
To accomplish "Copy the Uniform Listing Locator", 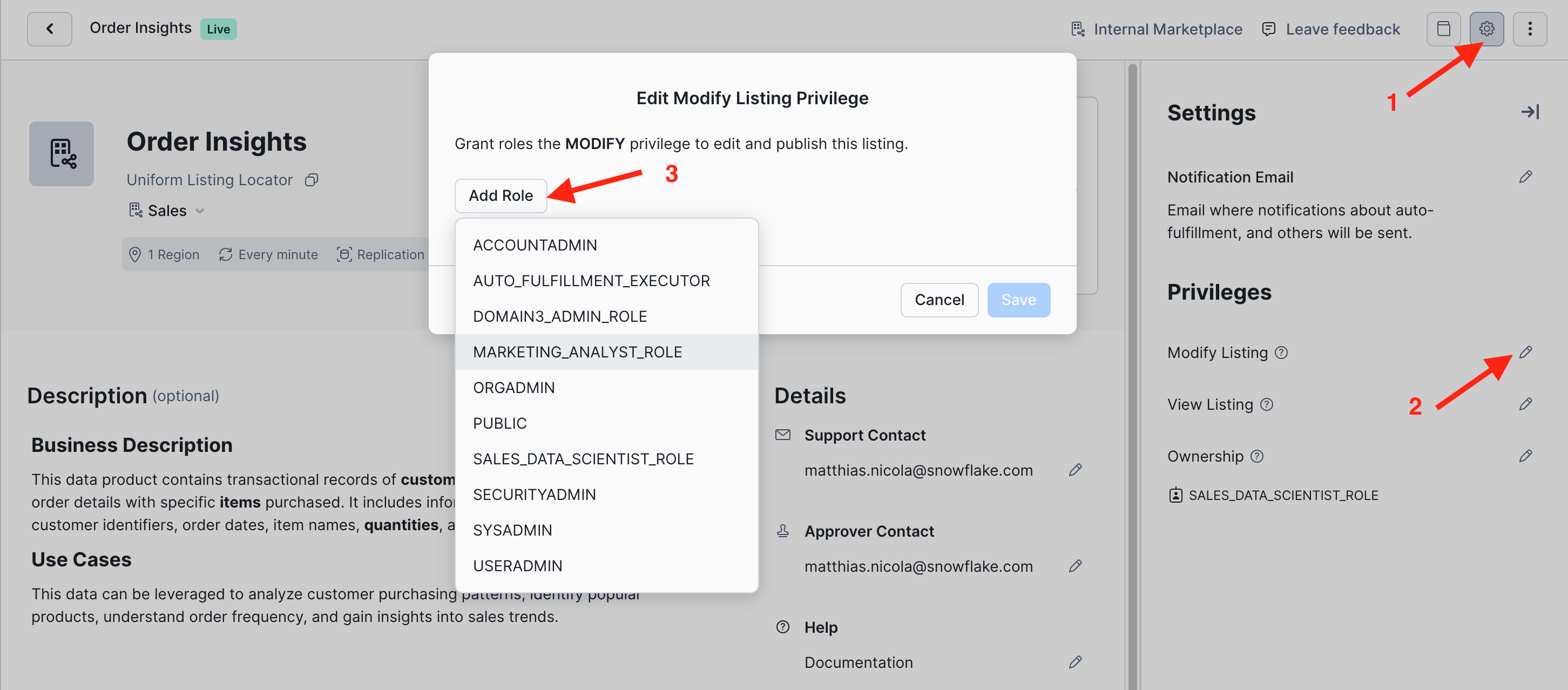I will click(312, 180).
